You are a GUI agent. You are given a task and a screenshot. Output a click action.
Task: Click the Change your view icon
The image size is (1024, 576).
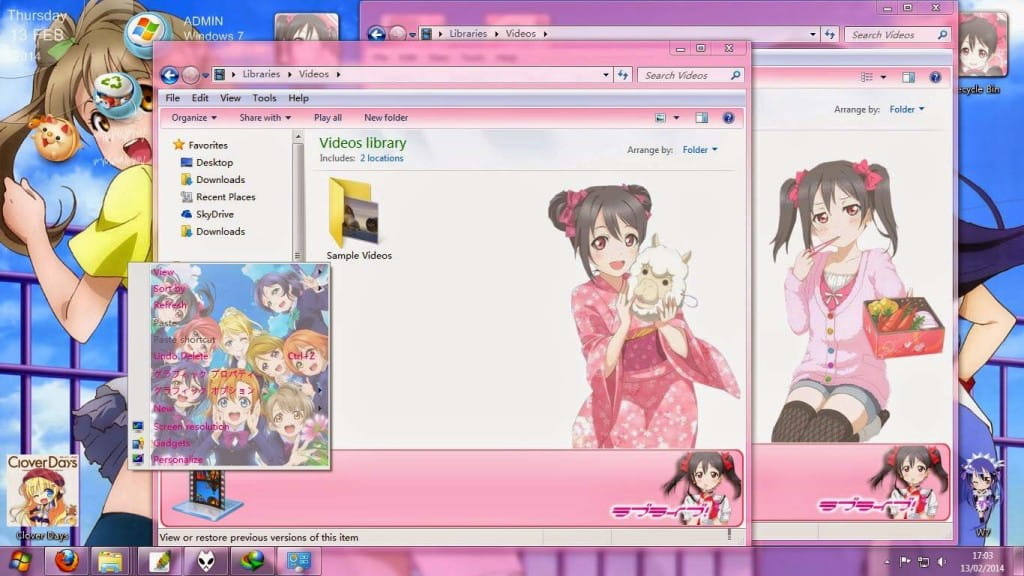[660, 117]
